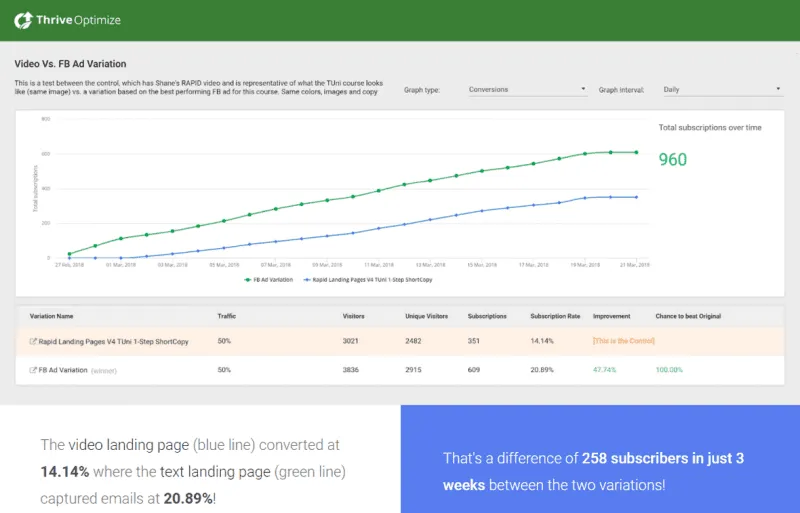
Task: Select the 2482 unique visitors cell
Action: tap(413, 340)
